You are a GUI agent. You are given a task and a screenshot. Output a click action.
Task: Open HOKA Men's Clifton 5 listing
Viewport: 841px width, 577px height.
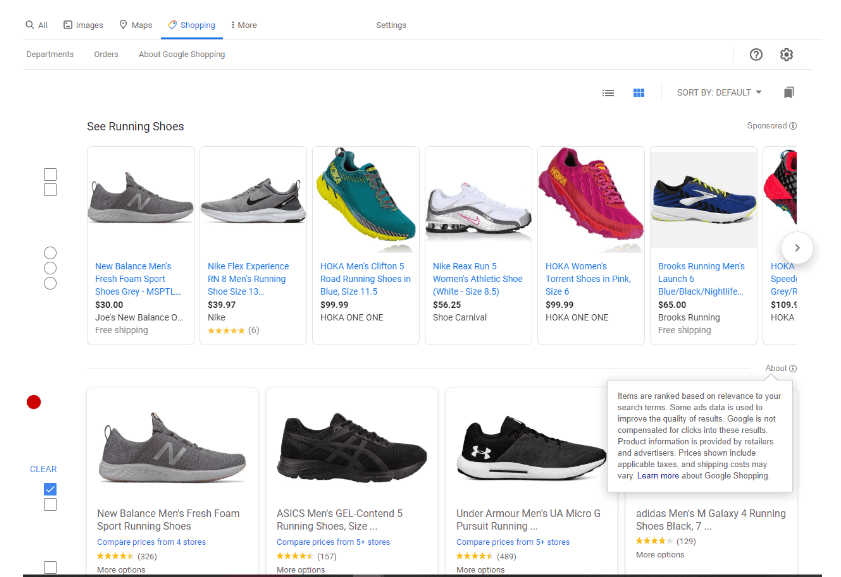(365, 278)
